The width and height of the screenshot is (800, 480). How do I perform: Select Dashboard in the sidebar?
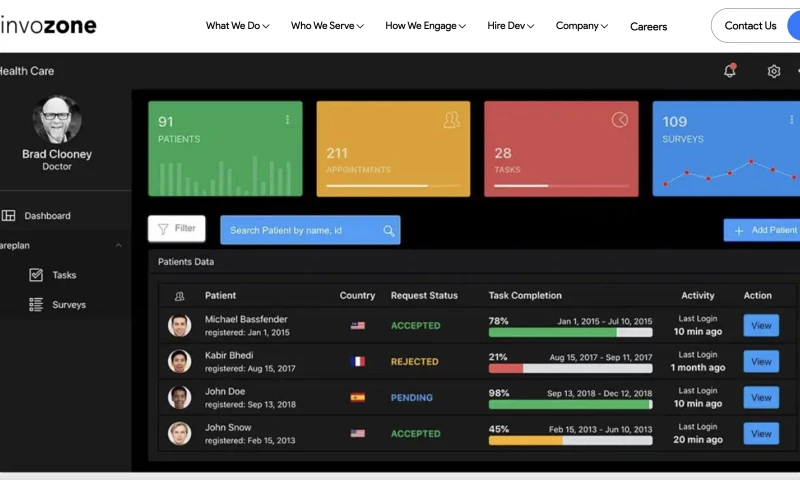tap(47, 216)
